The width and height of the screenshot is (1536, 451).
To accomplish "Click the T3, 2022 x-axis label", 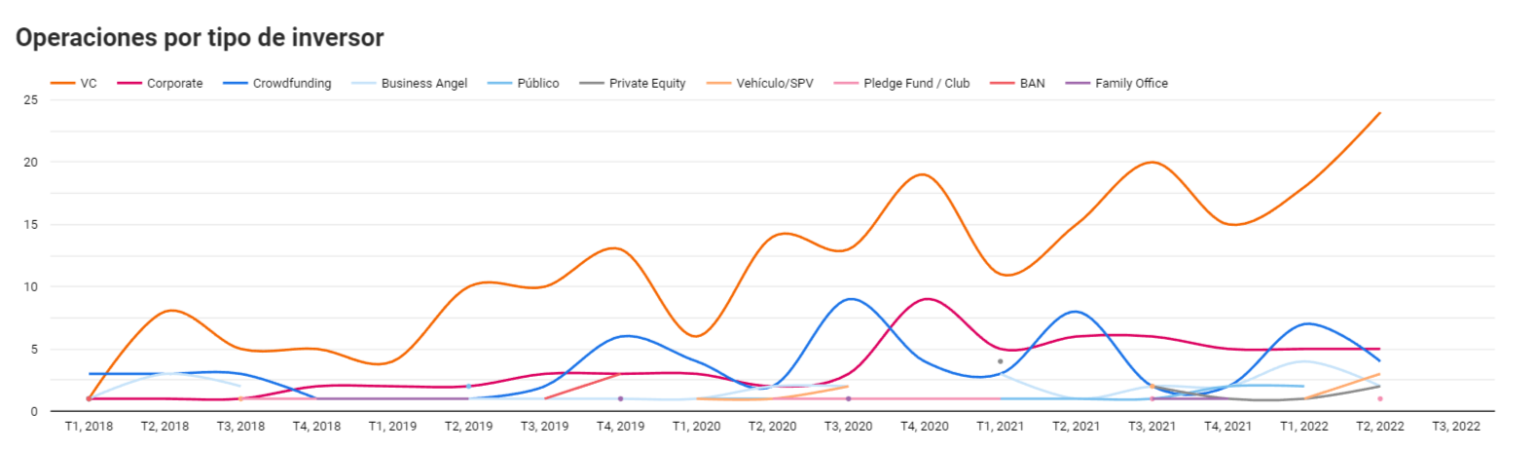I will (1455, 425).
